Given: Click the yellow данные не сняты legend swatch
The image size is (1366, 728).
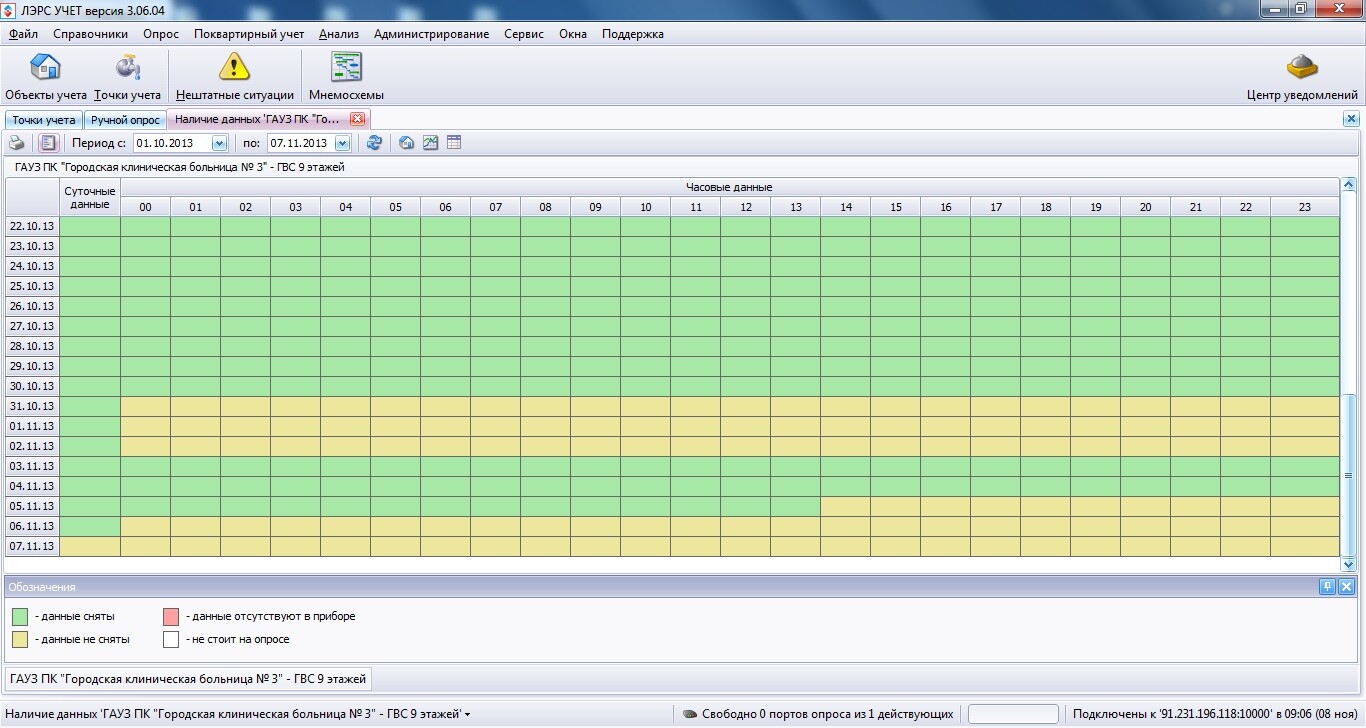Looking at the screenshot, I should click(x=19, y=639).
